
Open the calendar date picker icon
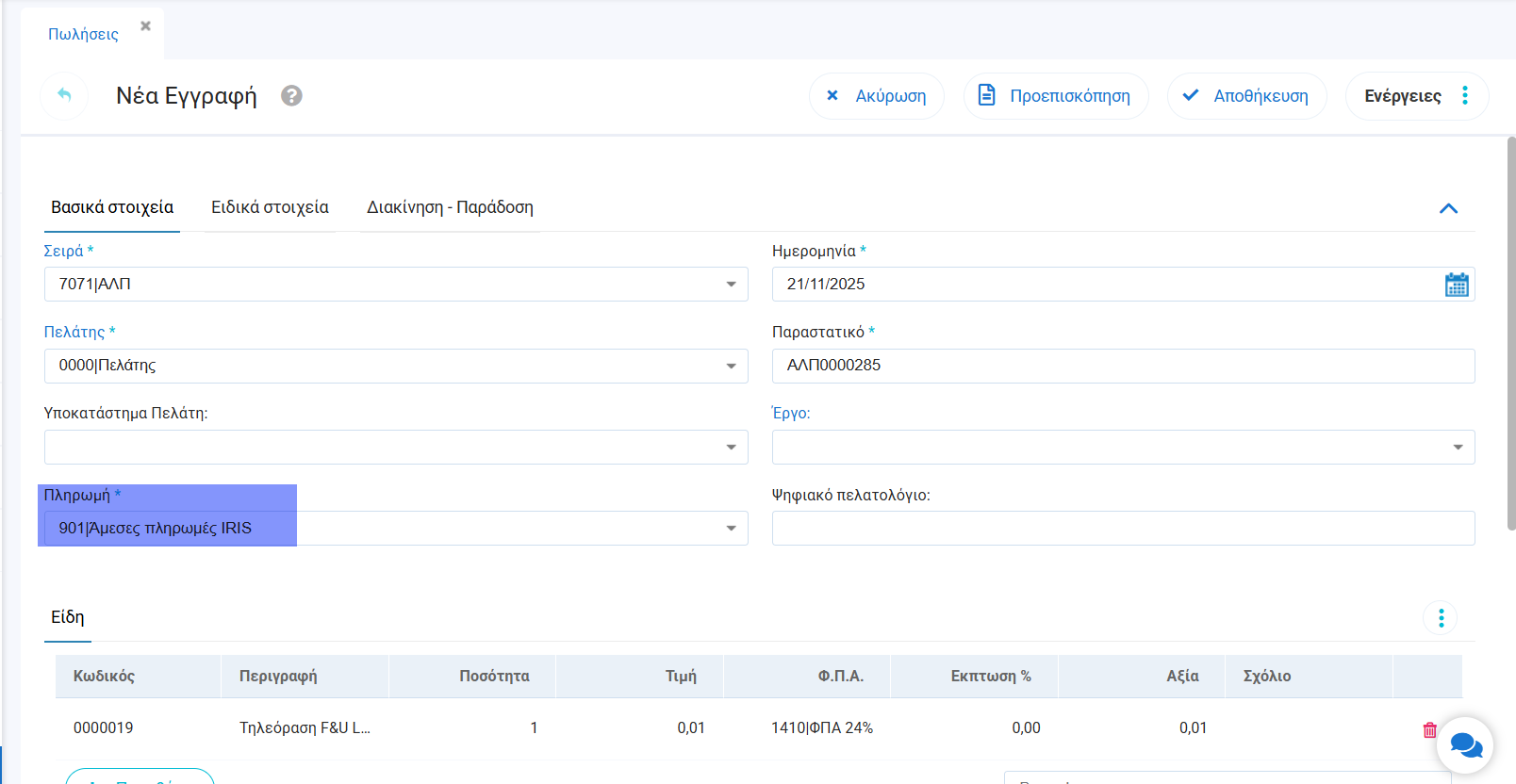(x=1456, y=285)
